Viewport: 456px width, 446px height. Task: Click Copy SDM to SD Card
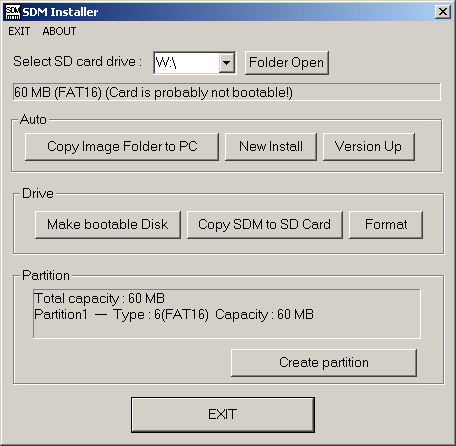pyautogui.click(x=265, y=225)
